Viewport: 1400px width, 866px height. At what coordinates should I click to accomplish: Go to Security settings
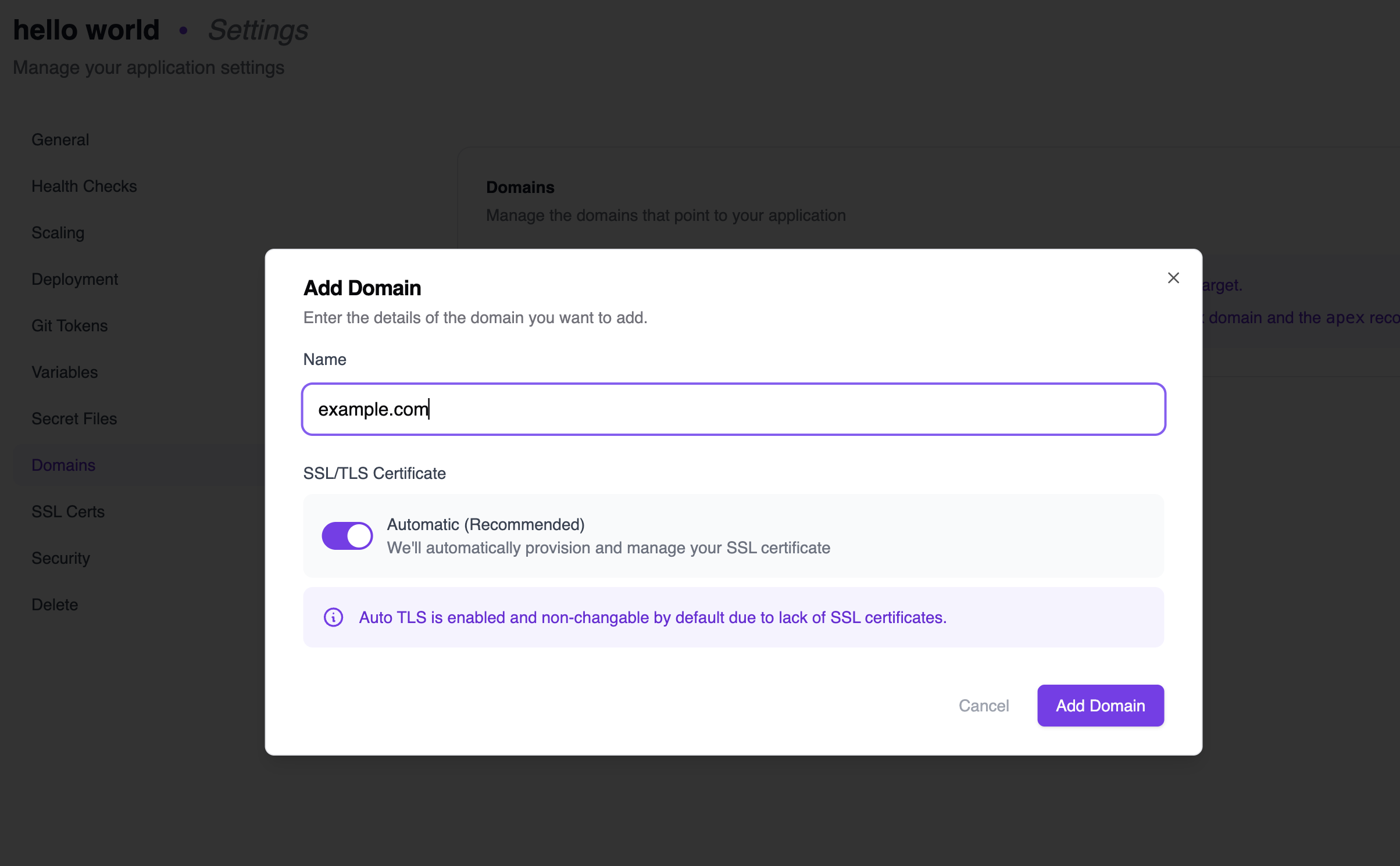click(60, 558)
